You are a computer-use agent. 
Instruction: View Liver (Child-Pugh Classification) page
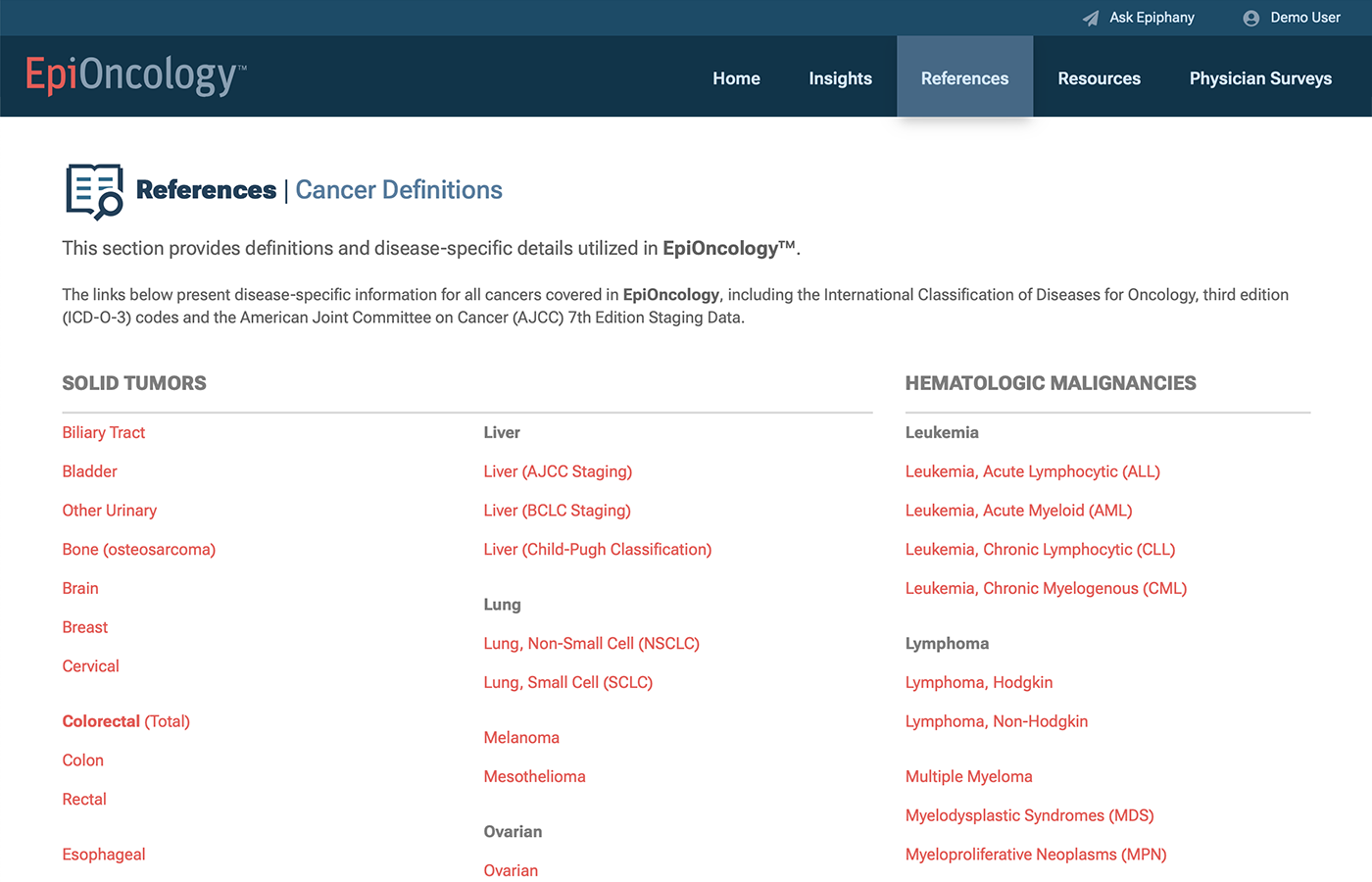(597, 549)
